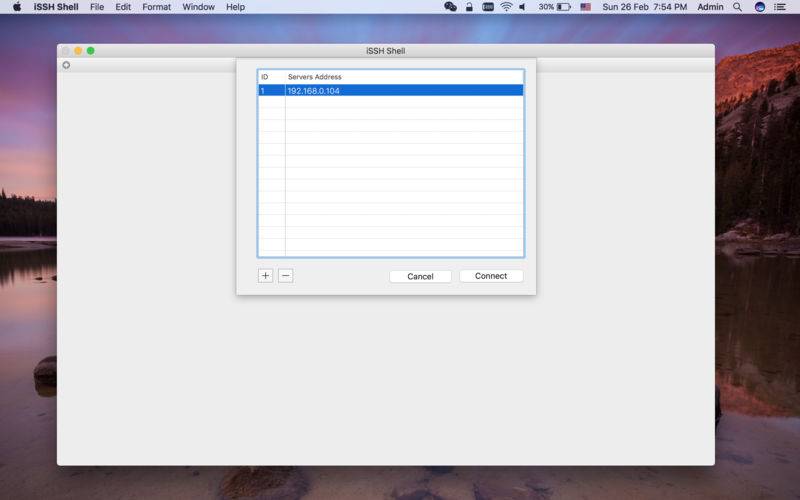This screenshot has height=500, width=800.
Task: Select the 192.168.0.104 server row
Action: click(390, 91)
